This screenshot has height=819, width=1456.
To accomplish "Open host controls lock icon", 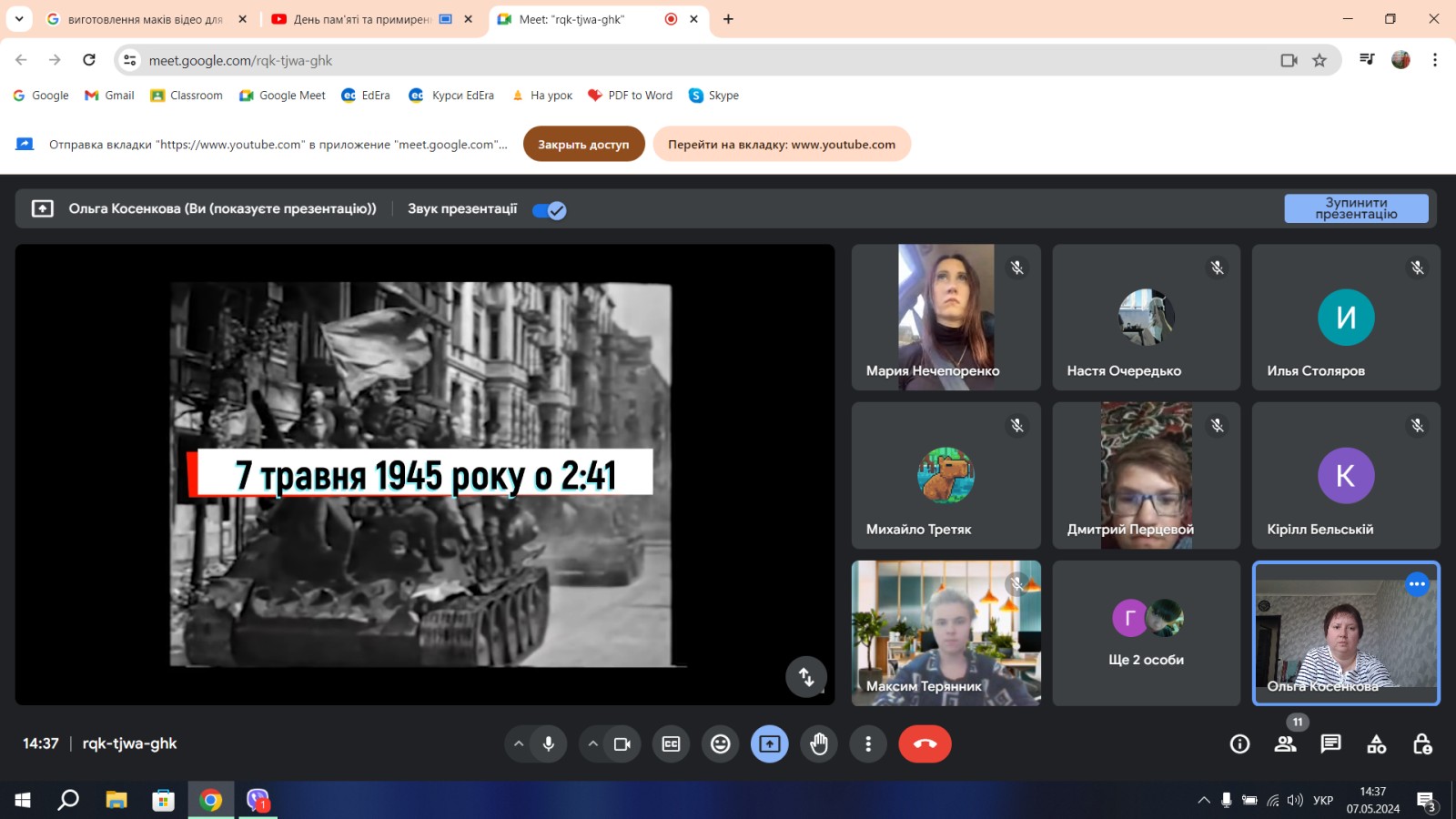I will [1421, 744].
